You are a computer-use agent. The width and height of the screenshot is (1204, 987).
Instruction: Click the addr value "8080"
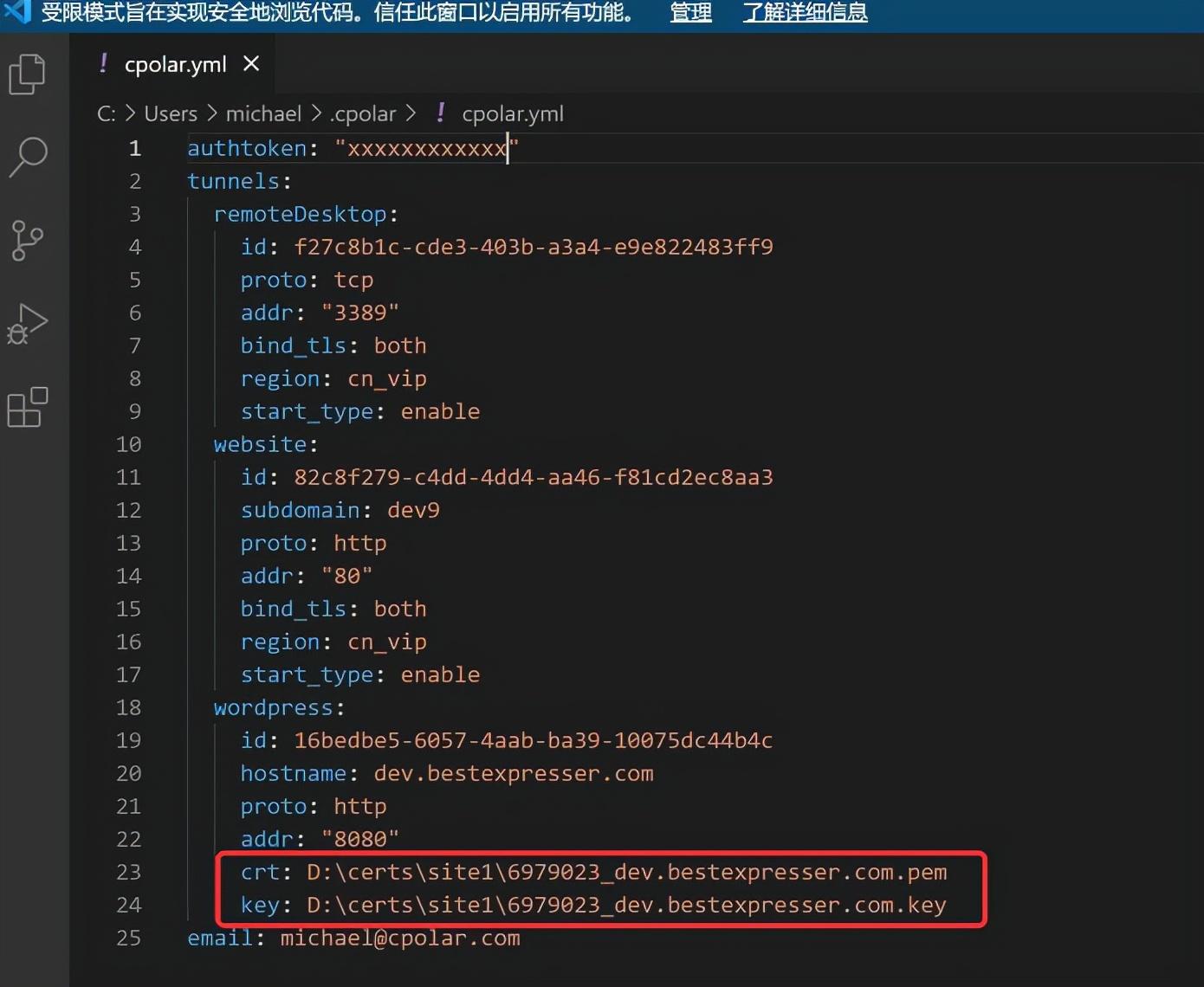point(360,839)
